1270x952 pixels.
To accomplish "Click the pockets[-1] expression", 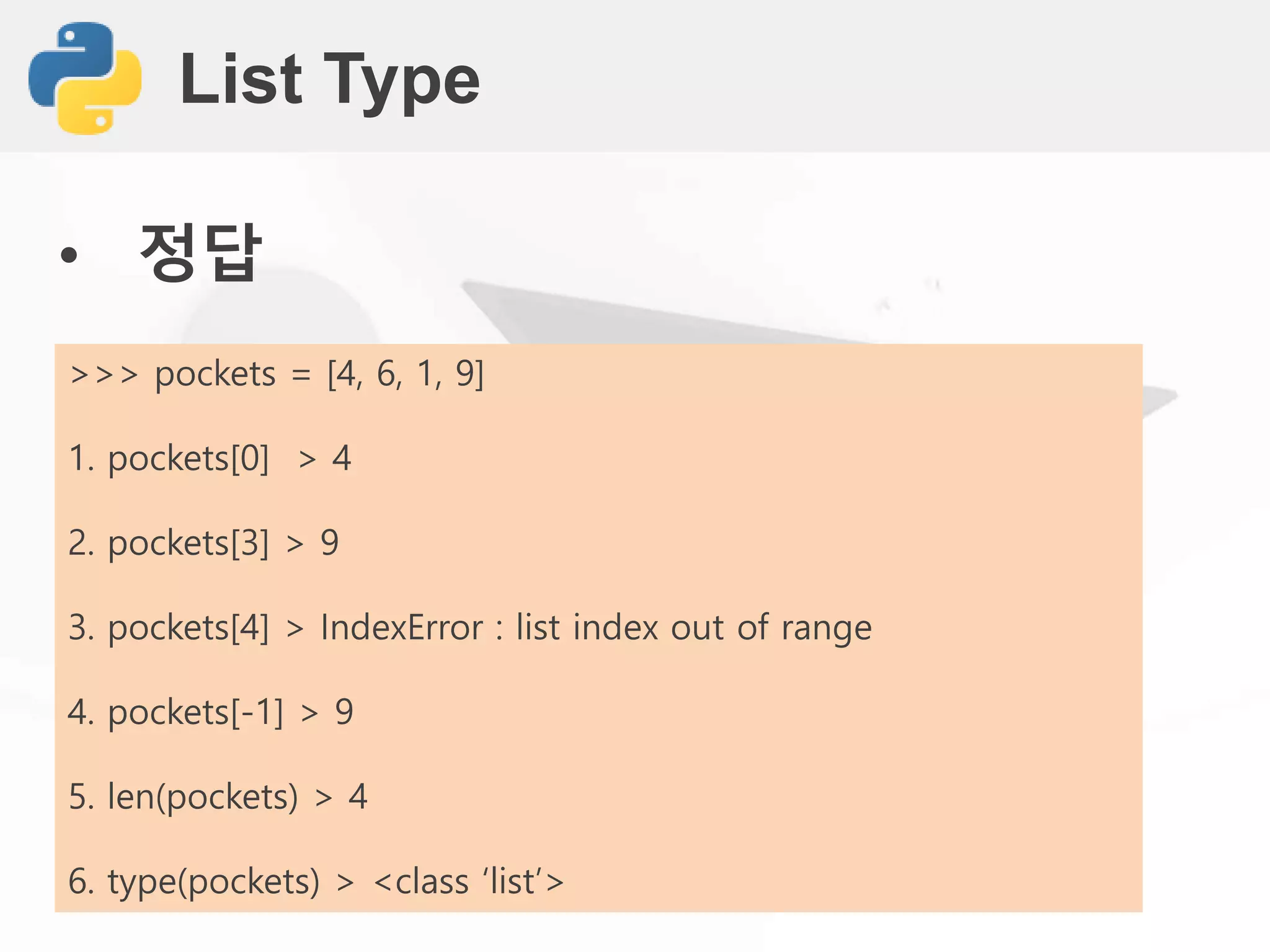I will click(x=195, y=713).
